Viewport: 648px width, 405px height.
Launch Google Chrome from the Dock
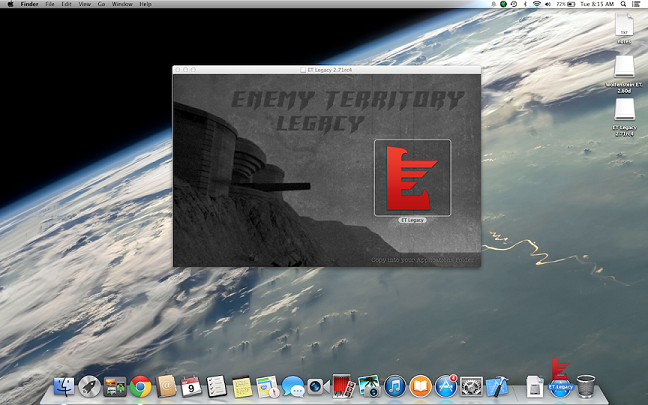140,387
